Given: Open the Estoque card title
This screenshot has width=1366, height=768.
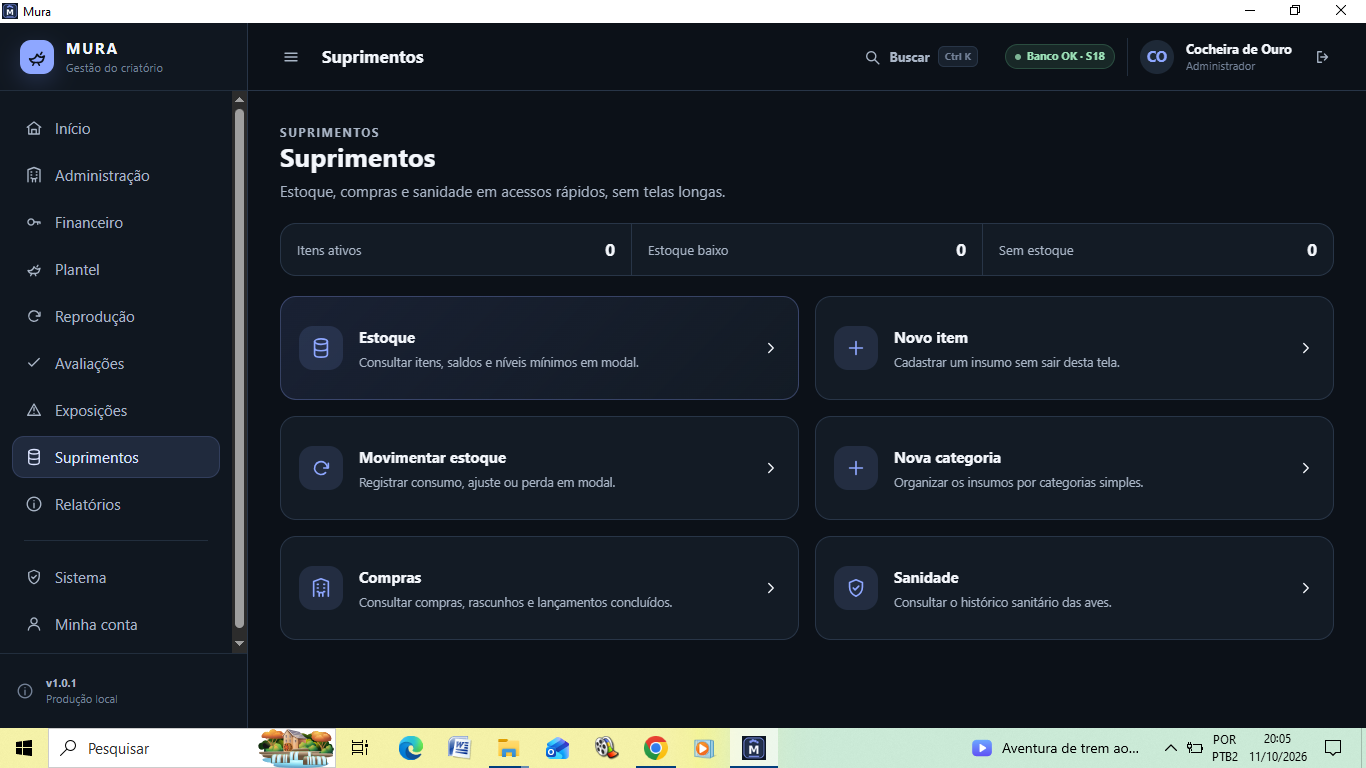Looking at the screenshot, I should (x=387, y=338).
